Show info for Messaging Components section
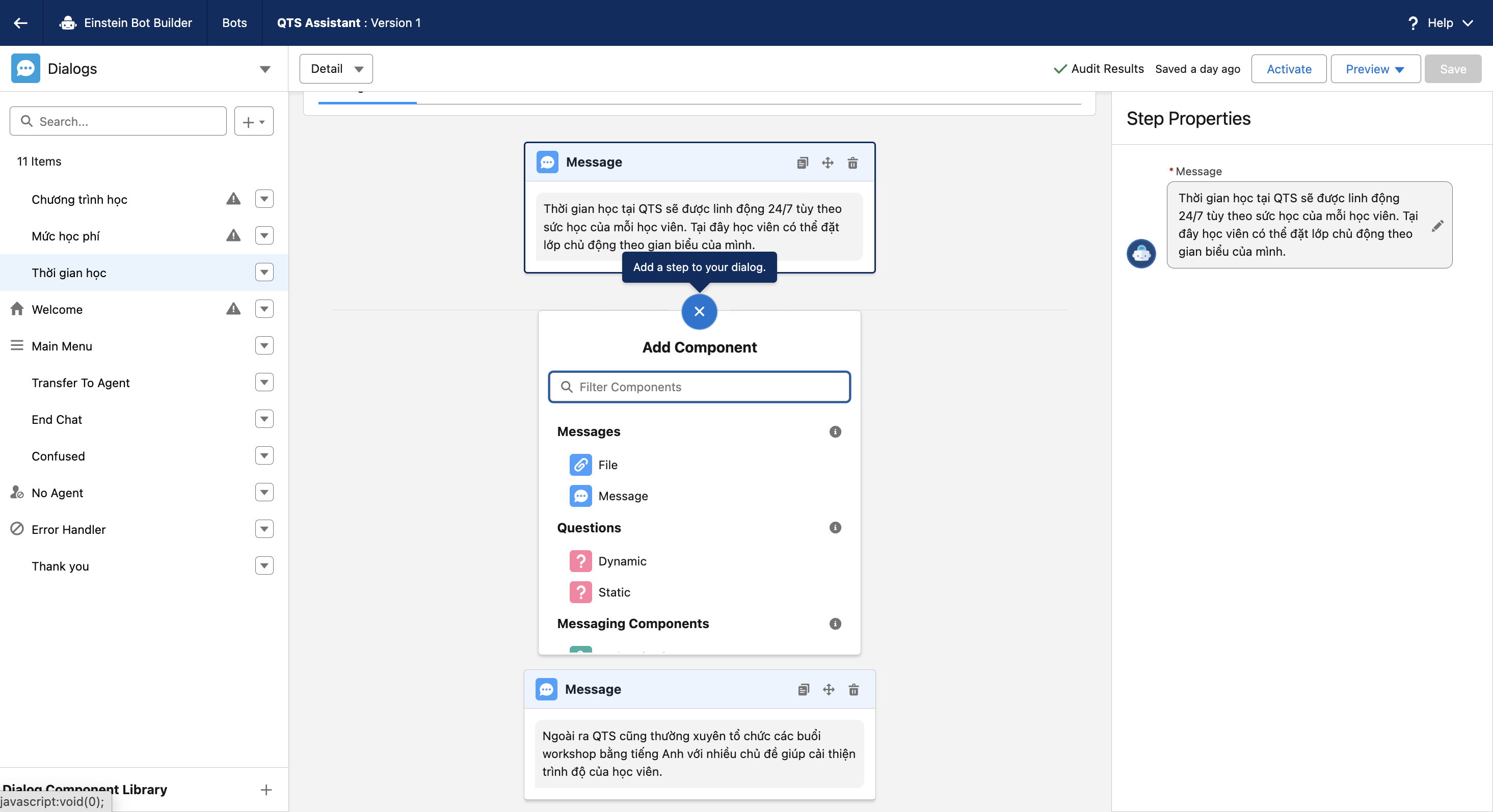 coord(835,624)
